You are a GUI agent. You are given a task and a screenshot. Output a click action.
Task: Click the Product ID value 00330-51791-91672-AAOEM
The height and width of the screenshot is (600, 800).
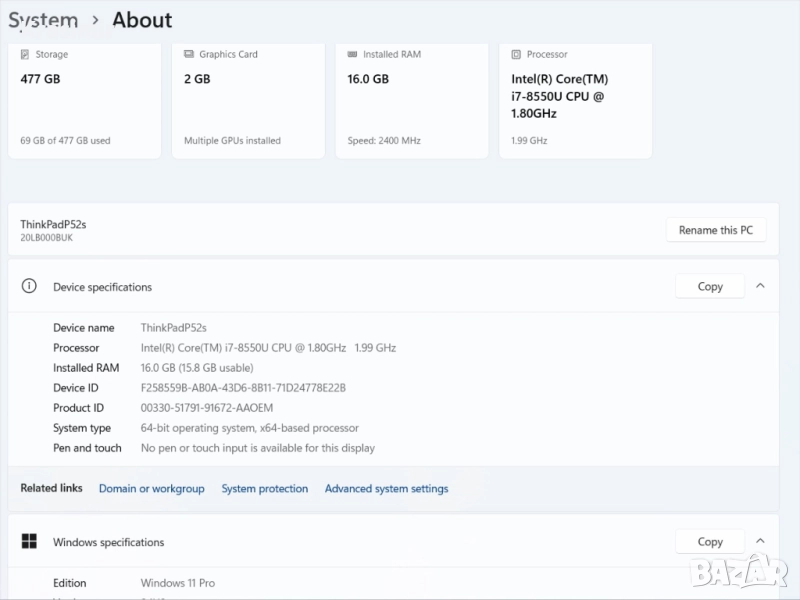(207, 408)
